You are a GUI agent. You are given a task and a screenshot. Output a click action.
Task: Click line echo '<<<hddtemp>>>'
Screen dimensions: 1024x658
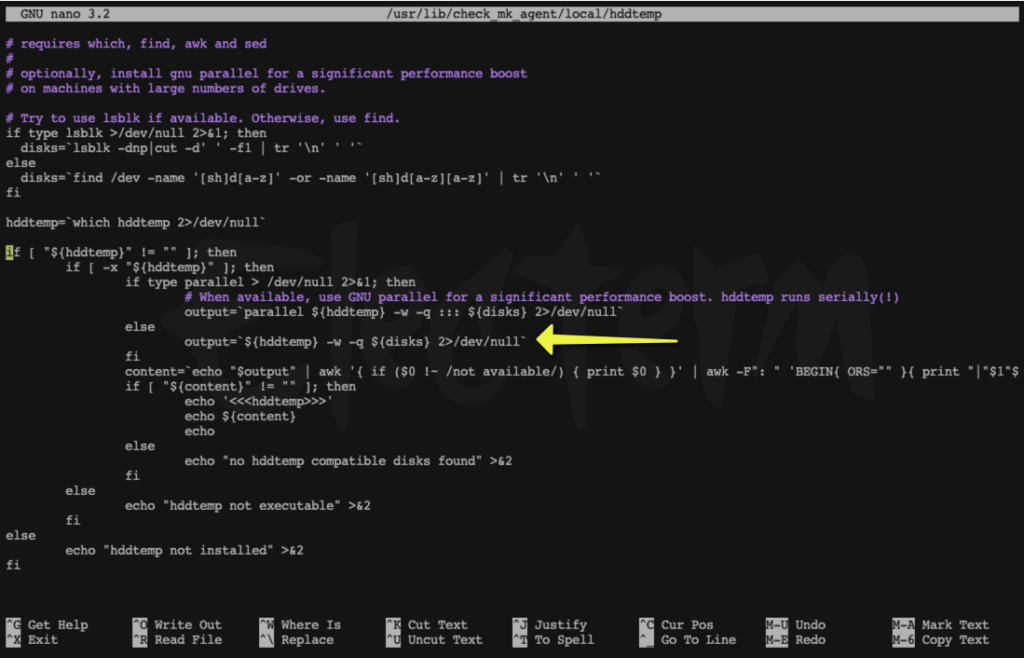pyautogui.click(x=259, y=401)
